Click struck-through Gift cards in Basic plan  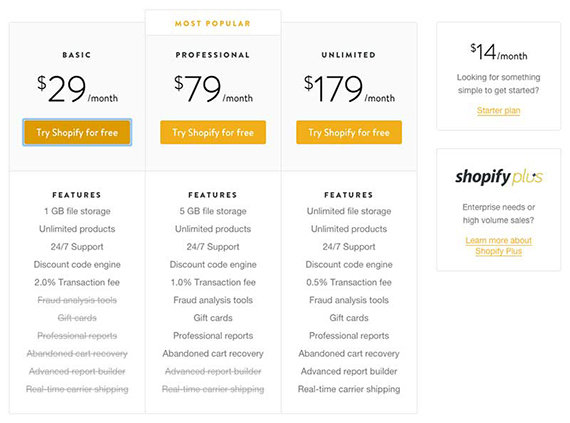(x=77, y=318)
